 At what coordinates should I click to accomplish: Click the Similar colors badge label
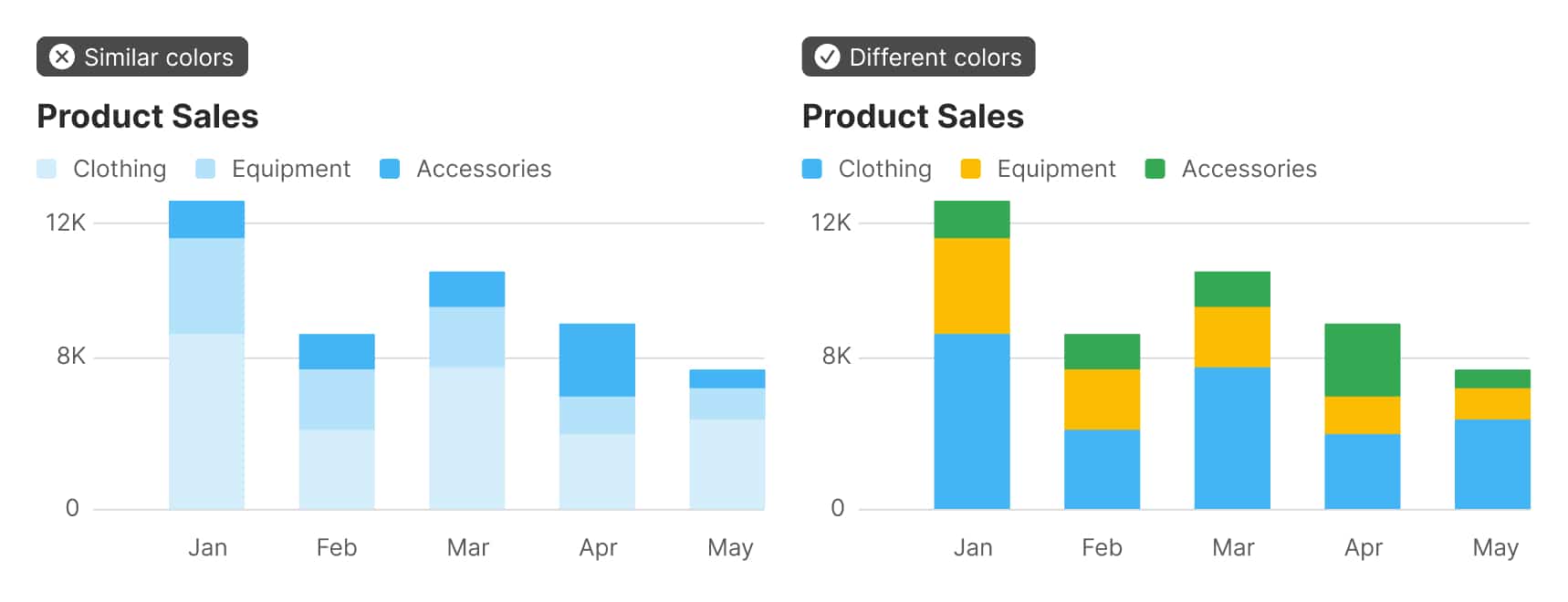159,57
